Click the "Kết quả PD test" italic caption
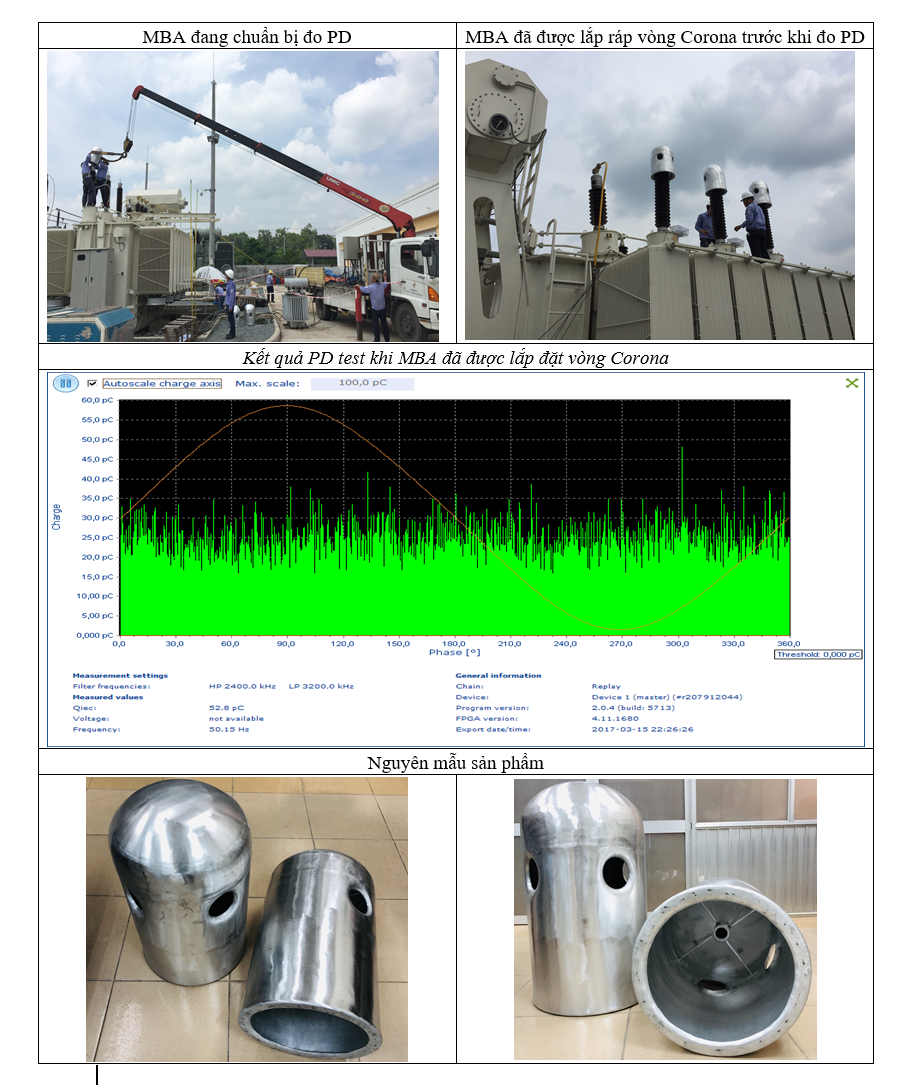 (x=455, y=358)
